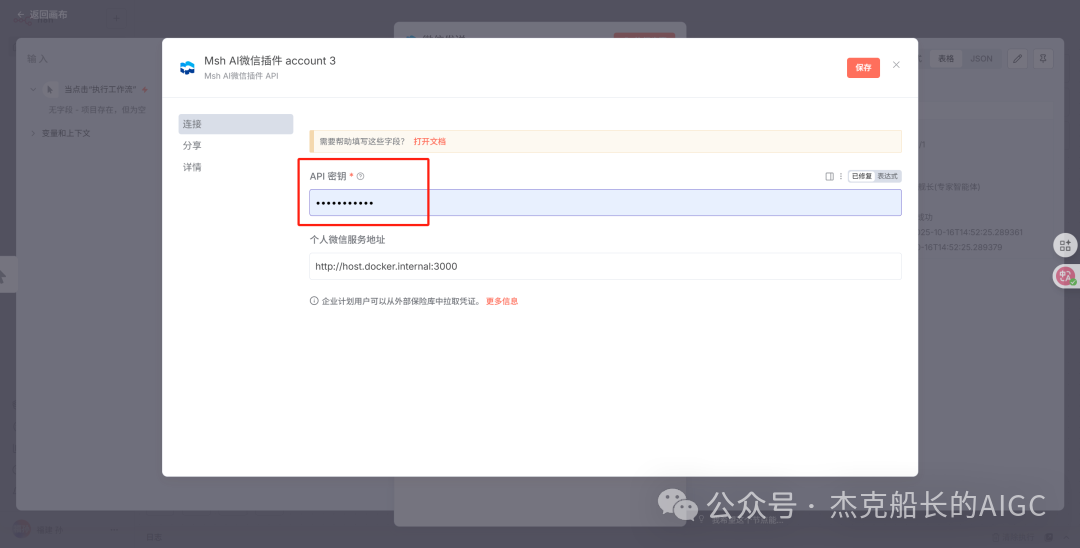Viewport: 1080px width, 548px height.
Task: Collapse the 当点击"执行工作流" row chevron
Action: pos(33,89)
